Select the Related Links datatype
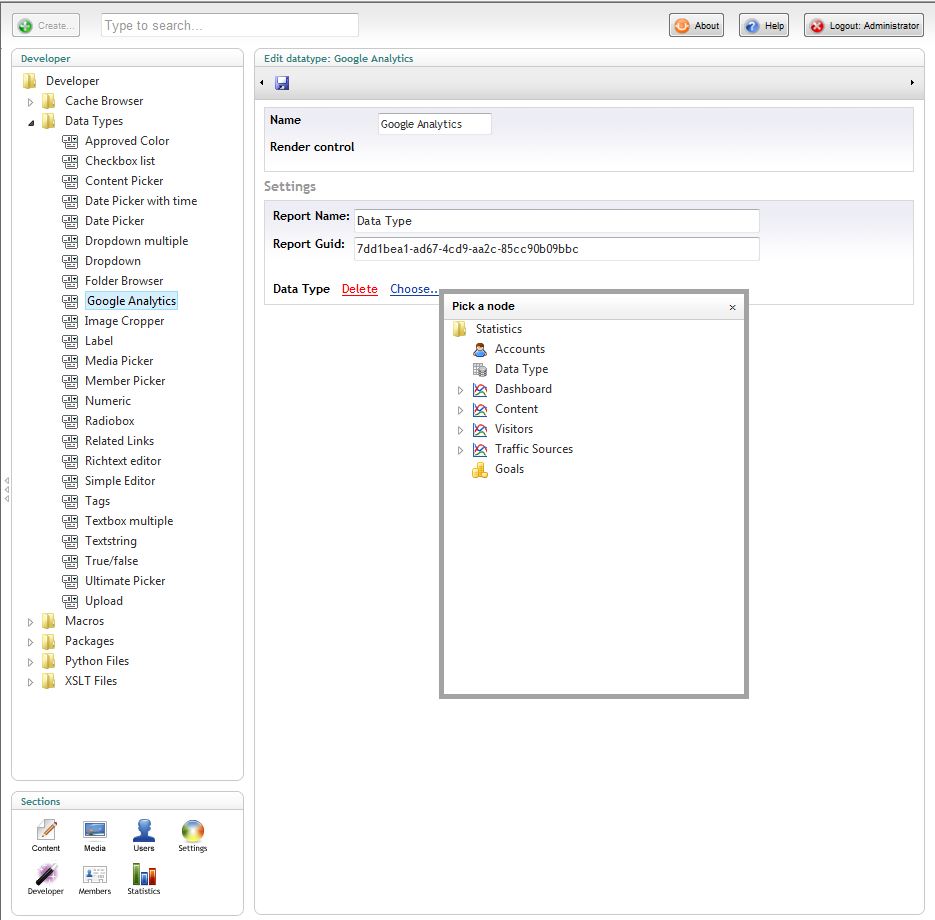The width and height of the screenshot is (935, 920). point(119,441)
